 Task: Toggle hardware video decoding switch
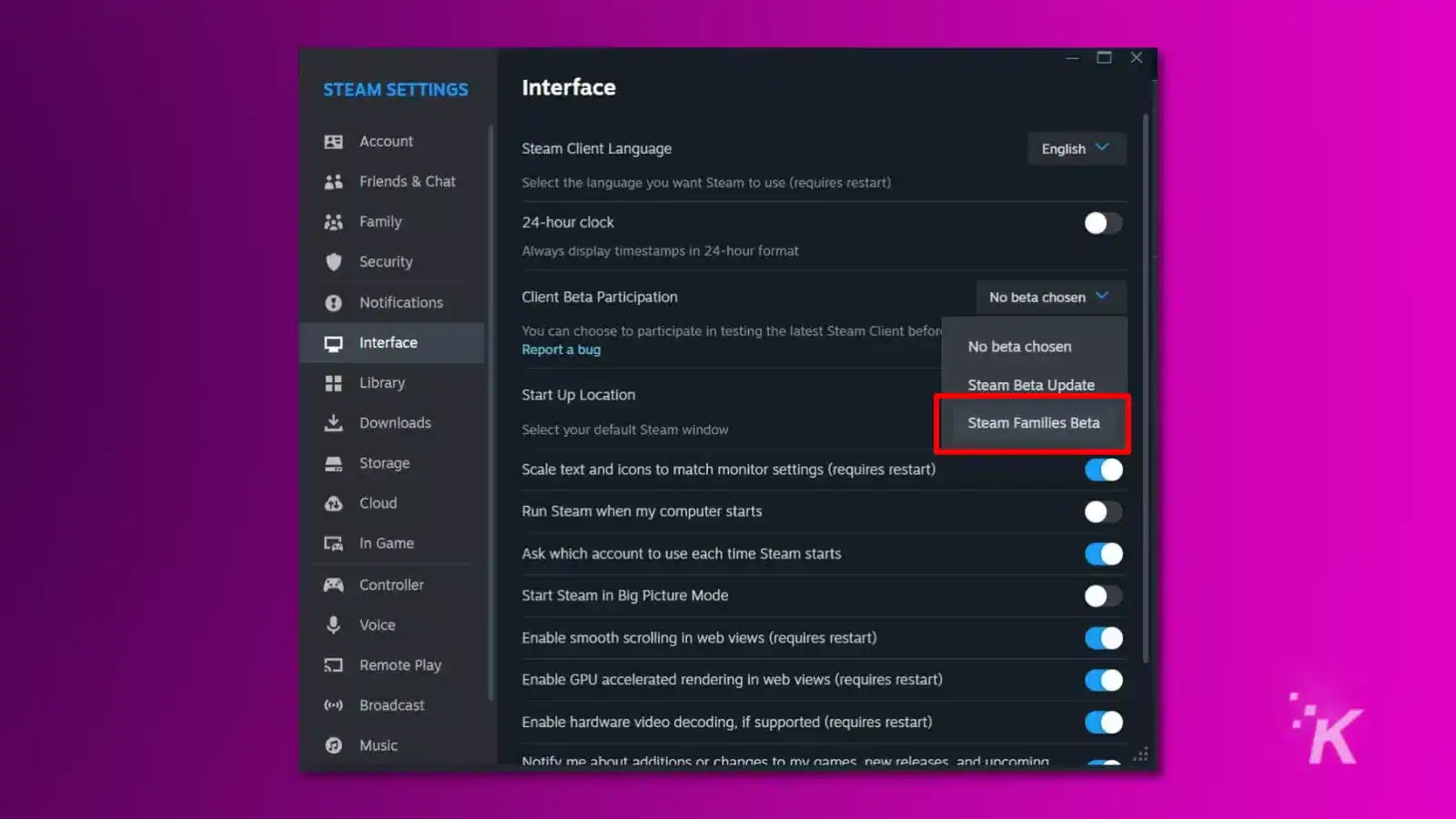tap(1103, 722)
